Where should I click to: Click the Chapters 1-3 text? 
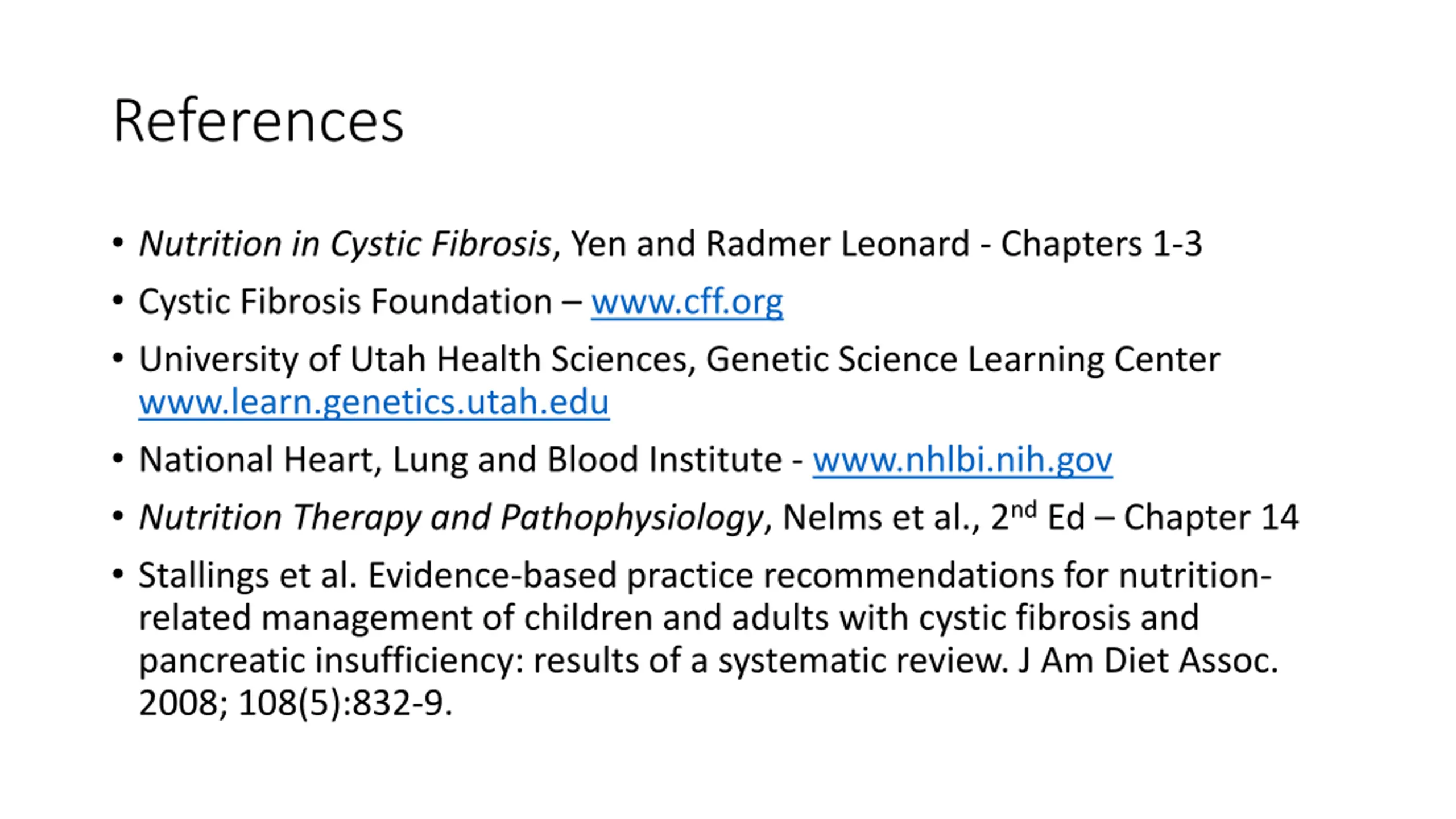pos(1102,245)
